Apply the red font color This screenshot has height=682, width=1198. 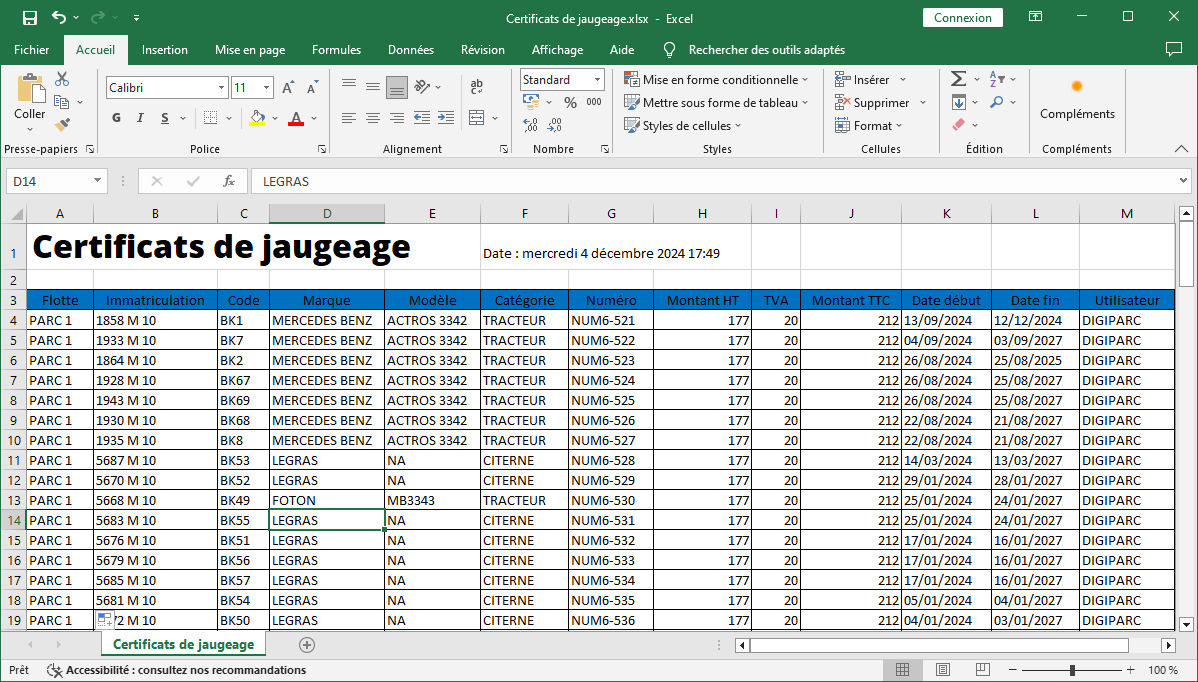[296, 118]
